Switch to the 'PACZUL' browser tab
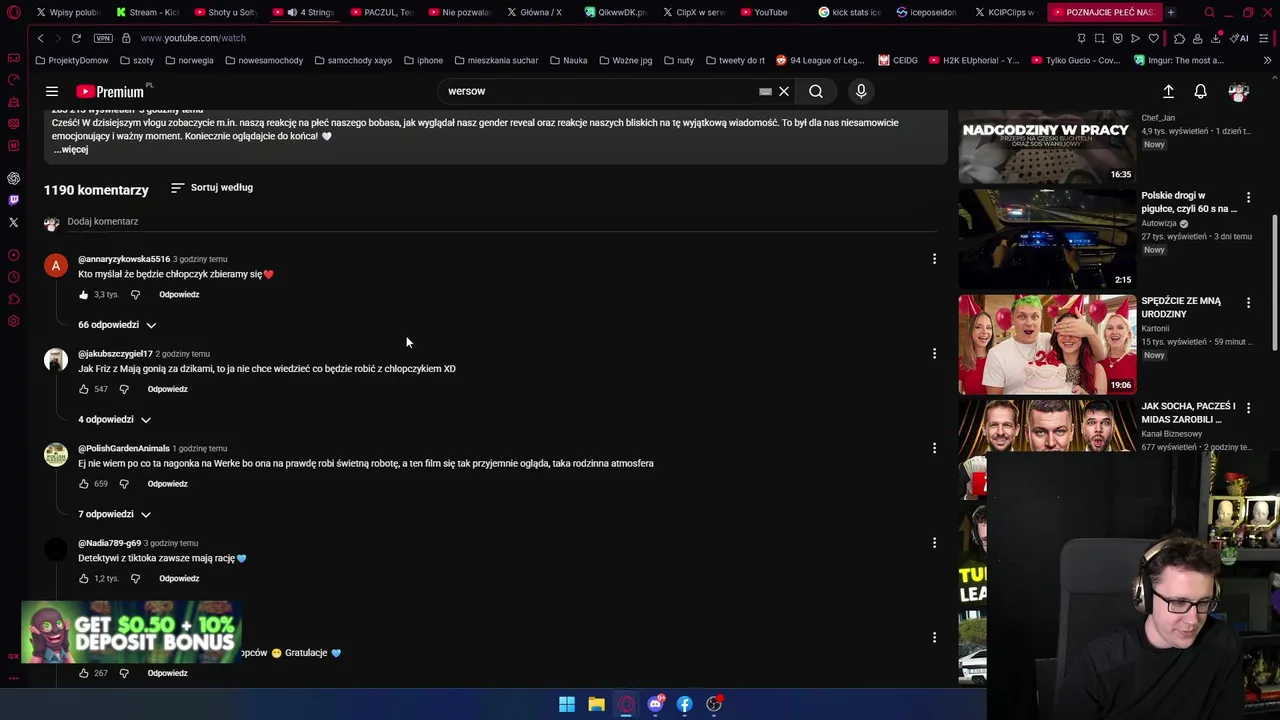This screenshot has width=1280, height=720. 382,12
